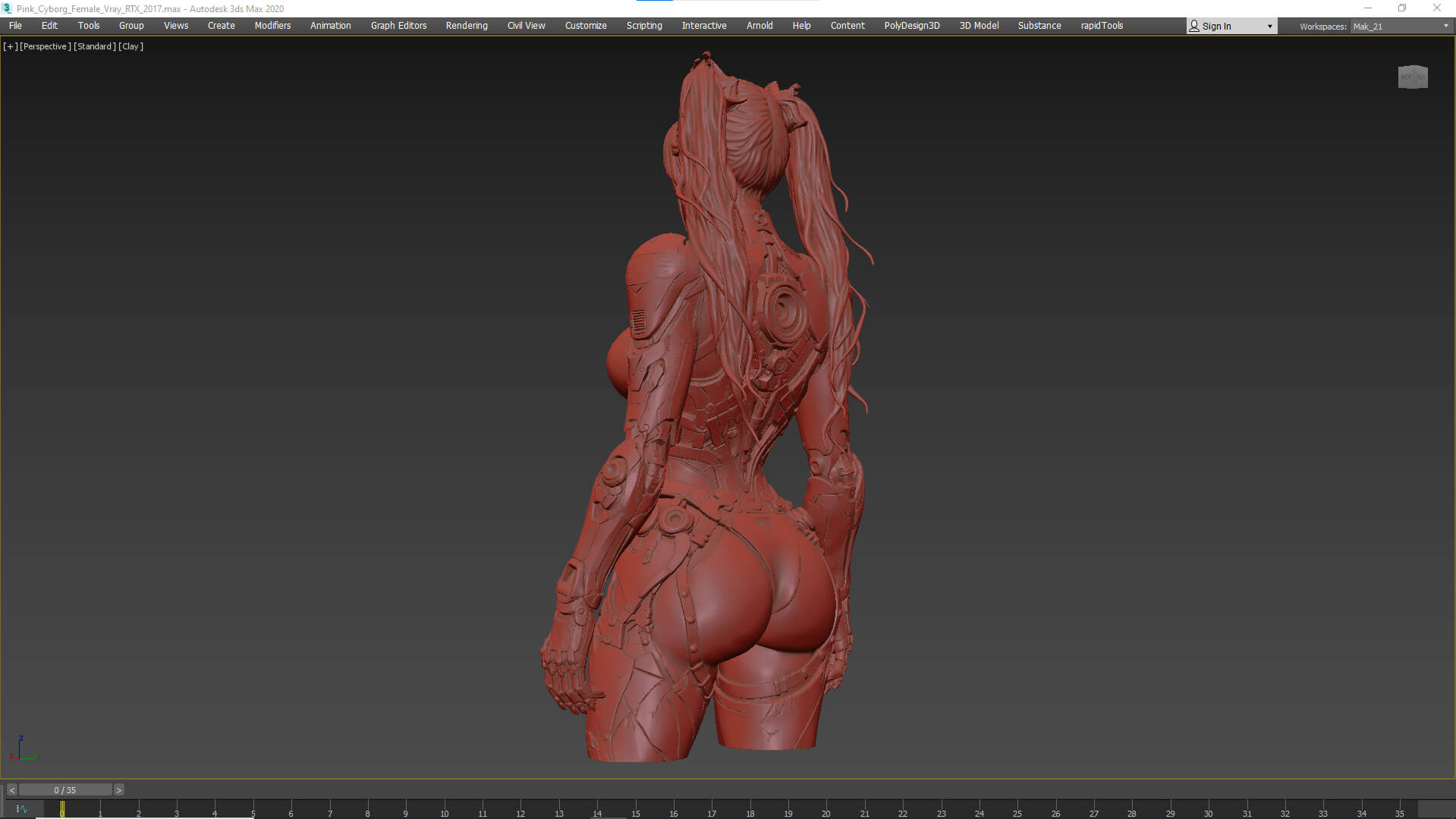Image resolution: width=1456 pixels, height=819 pixels.
Task: Open the Views menu
Action: click(176, 26)
